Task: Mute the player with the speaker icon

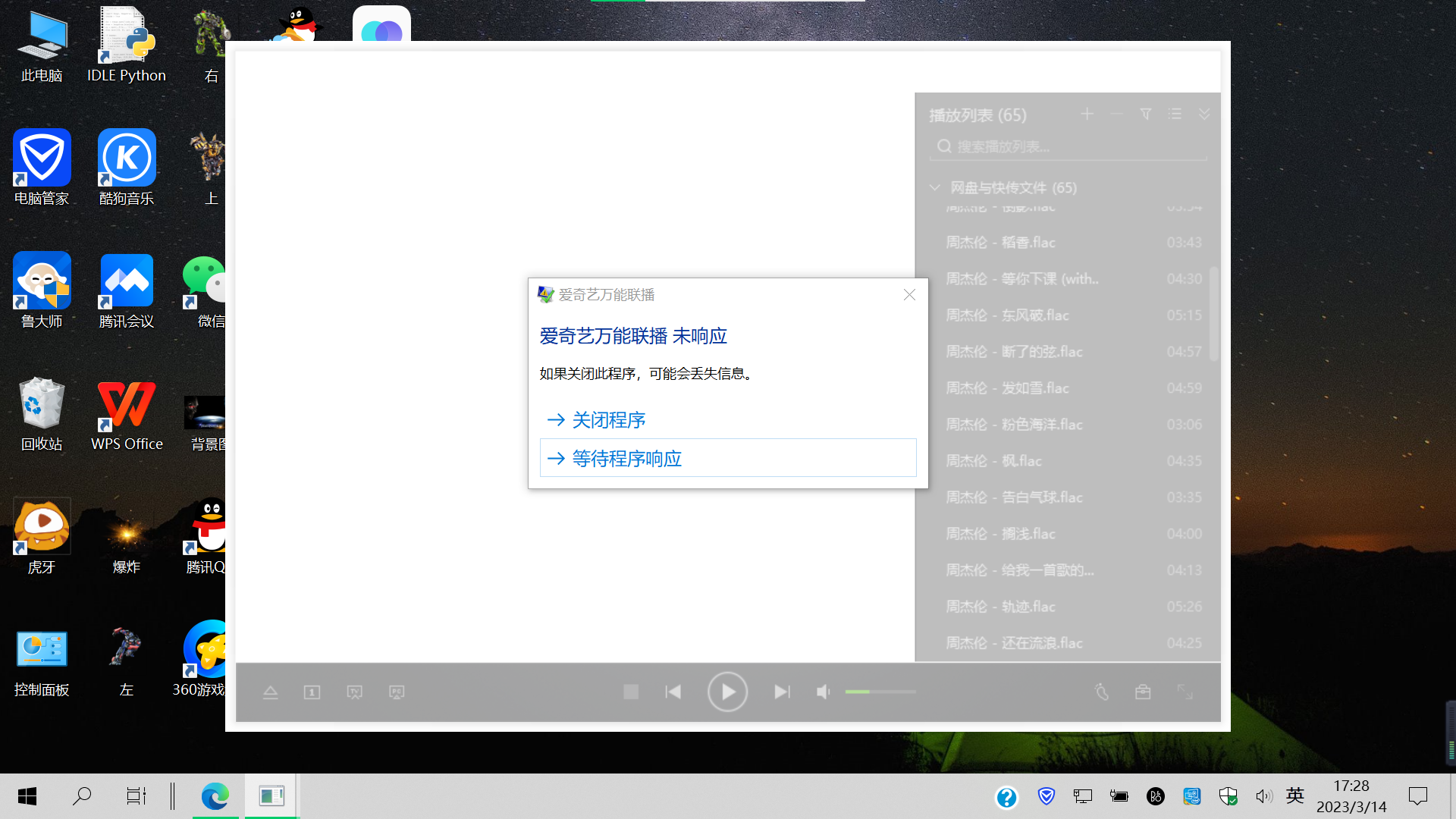Action: (824, 692)
